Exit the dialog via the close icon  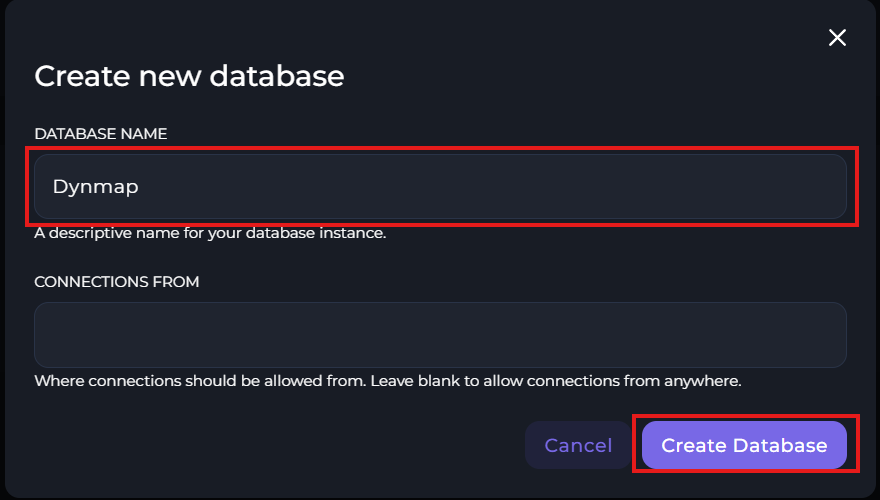(837, 38)
